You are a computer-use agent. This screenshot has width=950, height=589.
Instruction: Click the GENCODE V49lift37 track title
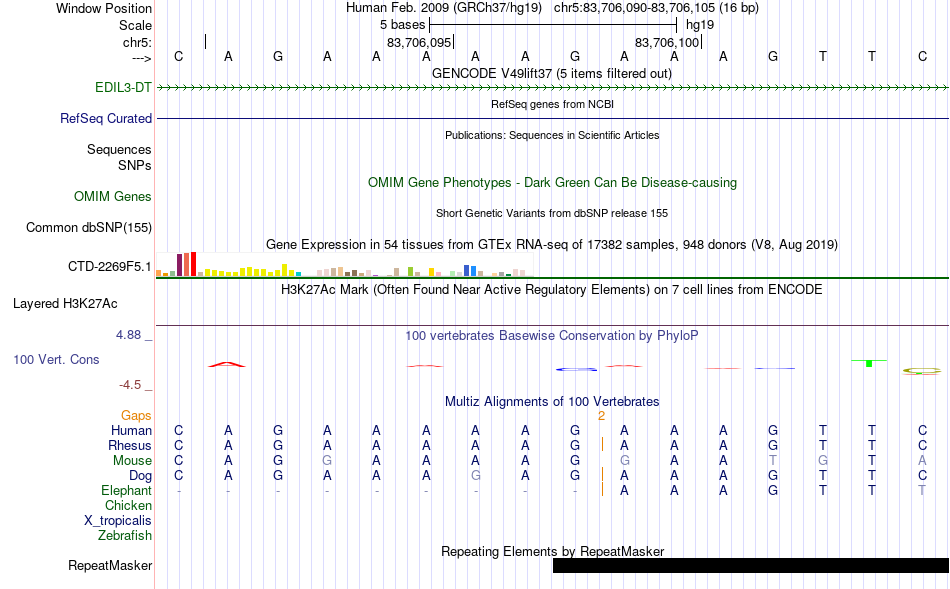[552, 73]
